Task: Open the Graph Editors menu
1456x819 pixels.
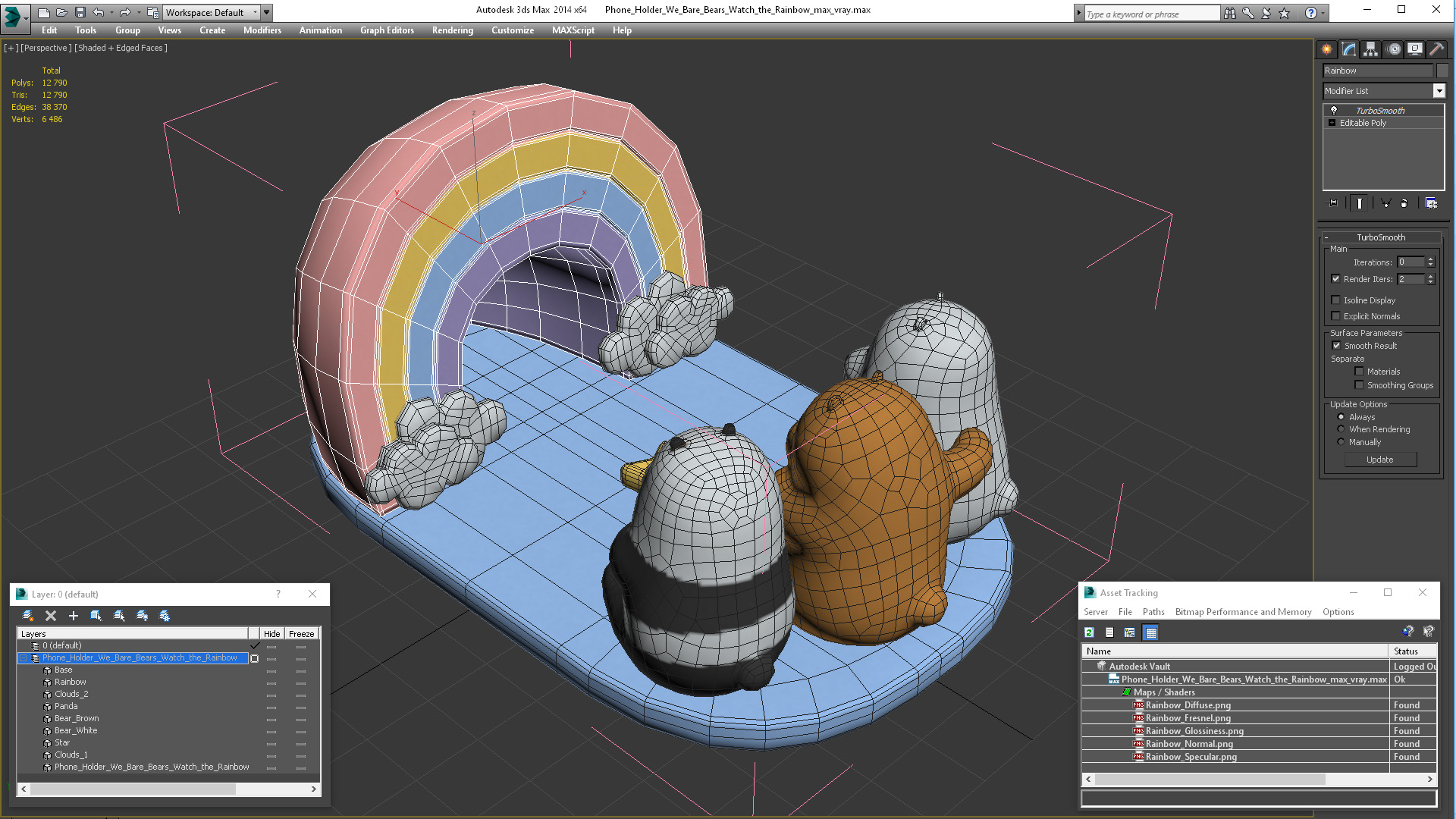Action: click(387, 30)
